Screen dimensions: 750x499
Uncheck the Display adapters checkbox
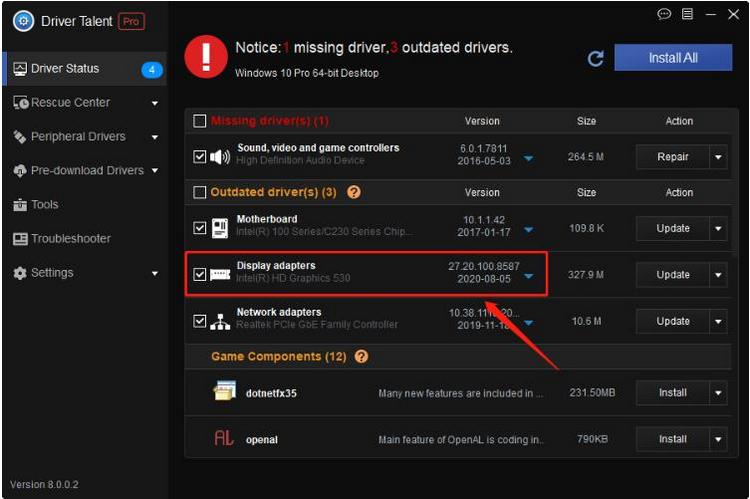tap(199, 275)
